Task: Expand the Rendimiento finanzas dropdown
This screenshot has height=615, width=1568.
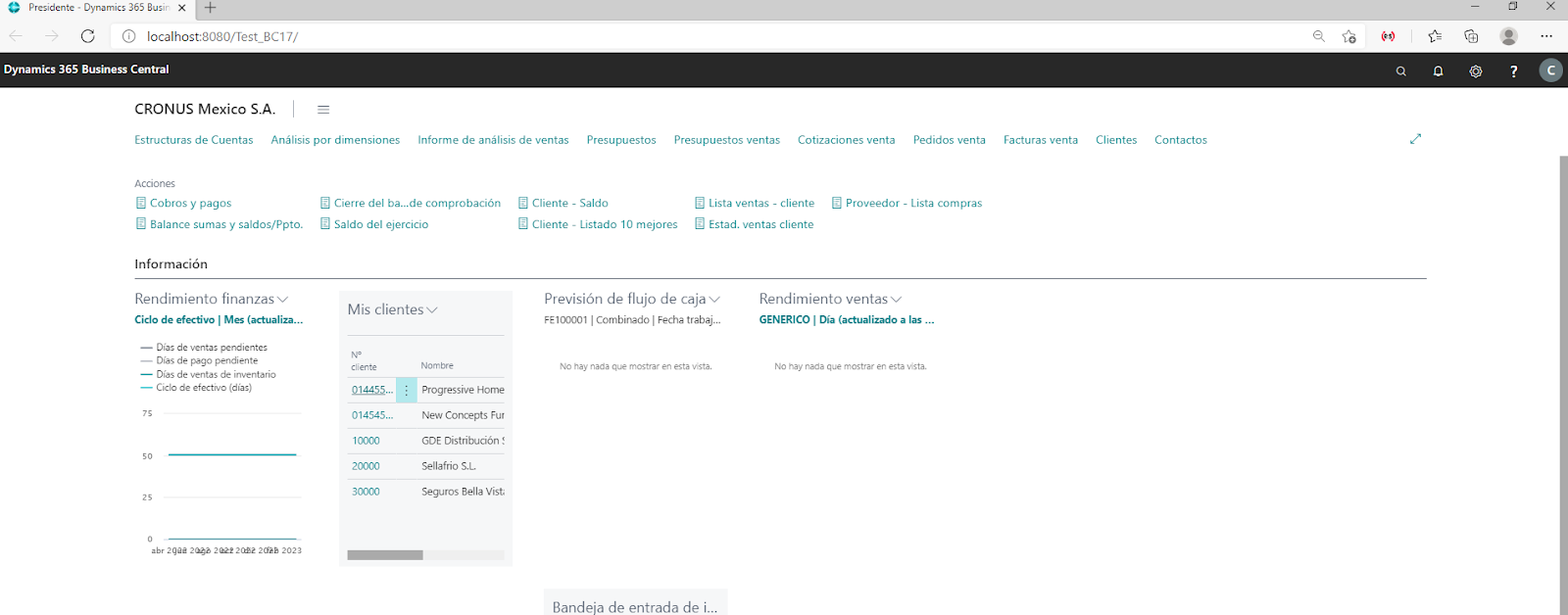Action: coord(282,300)
